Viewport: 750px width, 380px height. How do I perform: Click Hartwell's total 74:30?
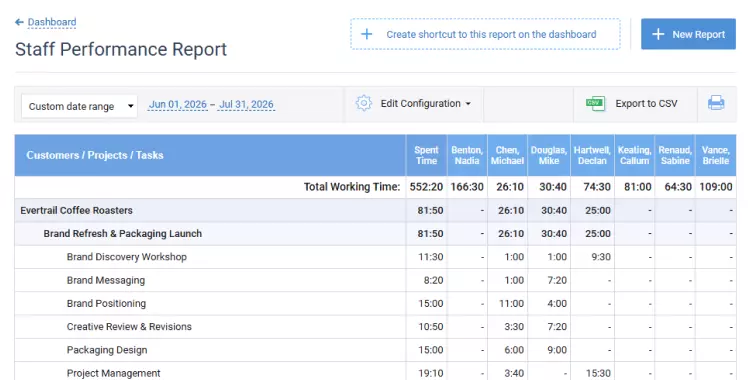(x=597, y=187)
